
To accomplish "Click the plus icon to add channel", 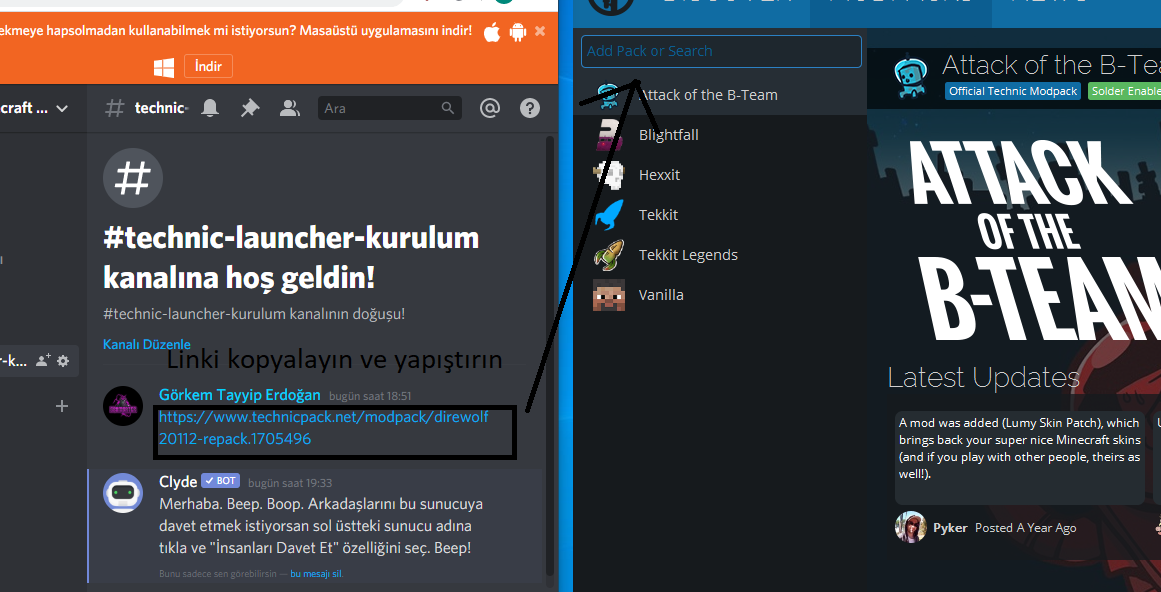I will click(x=62, y=406).
